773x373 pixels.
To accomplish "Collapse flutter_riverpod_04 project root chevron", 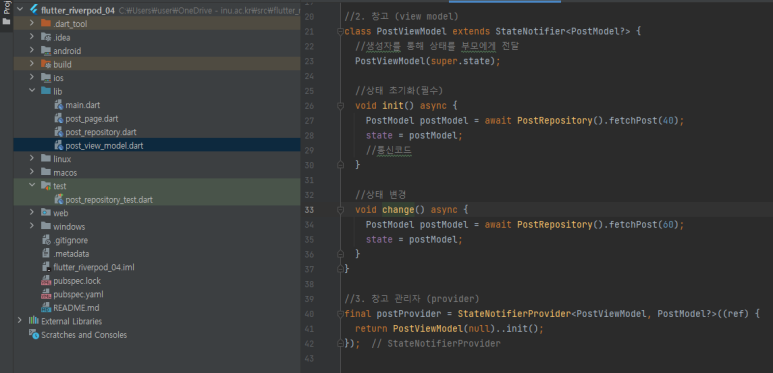I will [x=20, y=9].
